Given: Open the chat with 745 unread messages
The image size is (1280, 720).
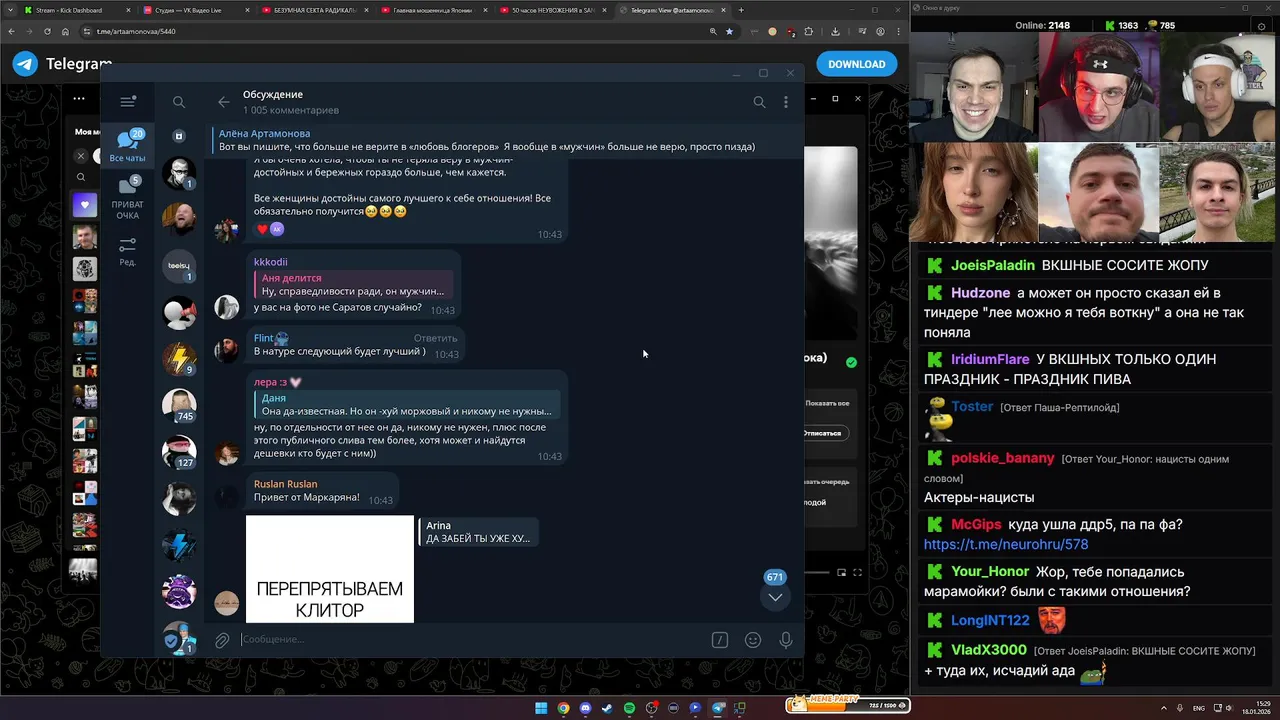Looking at the screenshot, I should point(179,405).
